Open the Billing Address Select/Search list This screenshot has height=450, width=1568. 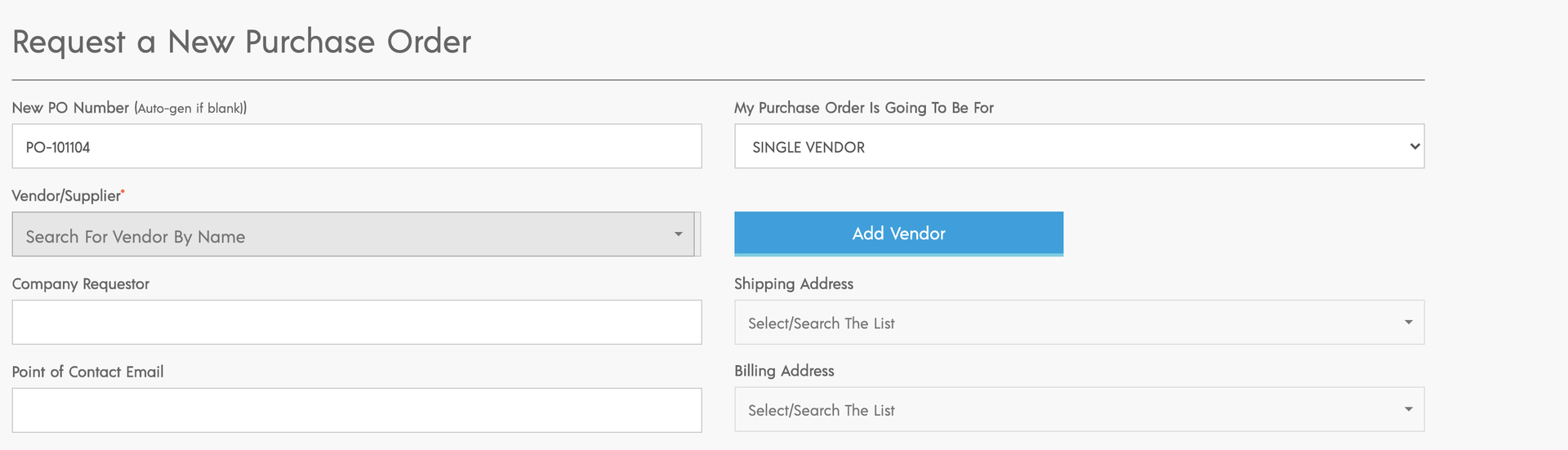pos(1079,409)
